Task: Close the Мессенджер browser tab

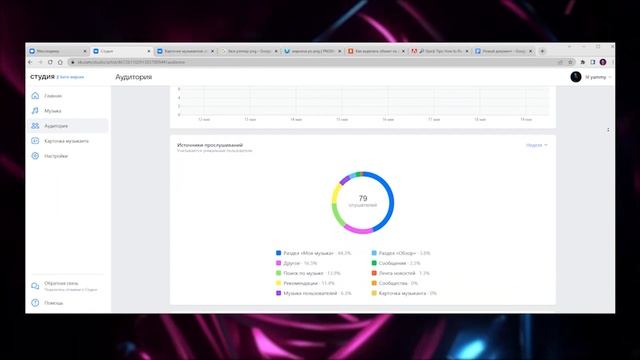Action: 85,51
